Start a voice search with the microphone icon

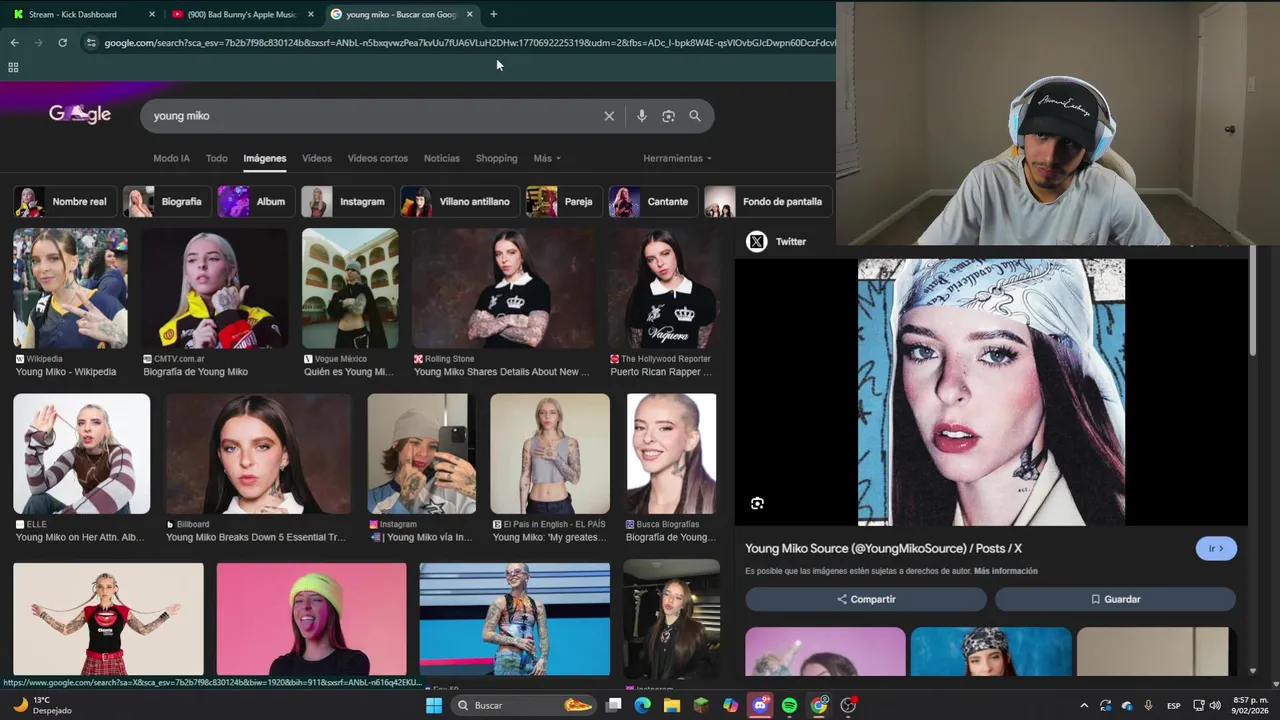642,116
